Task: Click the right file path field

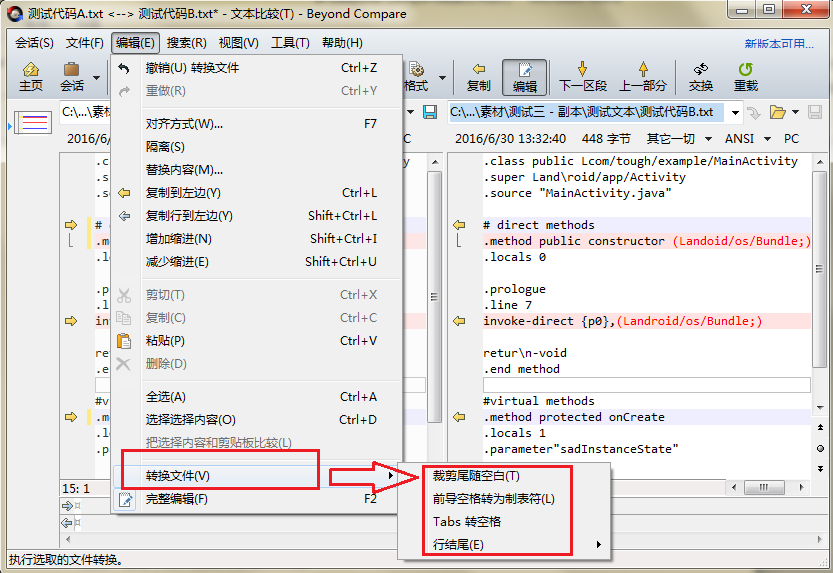Action: (x=586, y=112)
